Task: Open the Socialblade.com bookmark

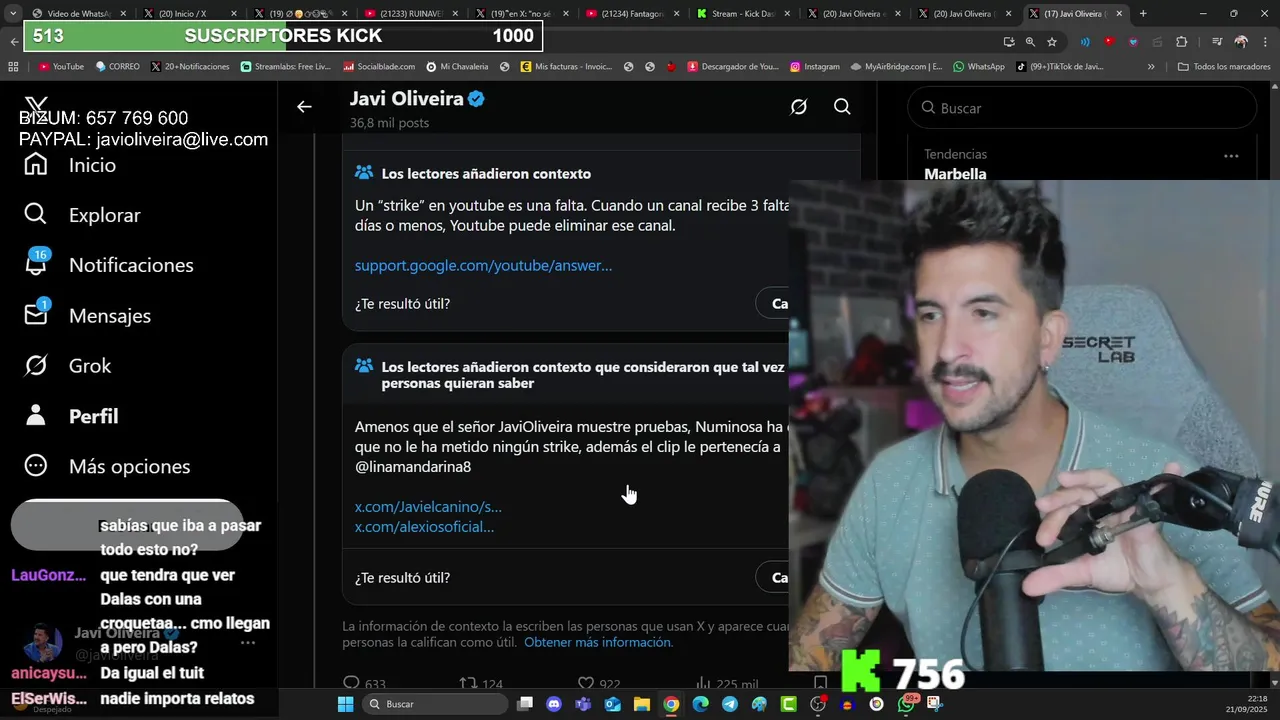Action: [x=379, y=67]
